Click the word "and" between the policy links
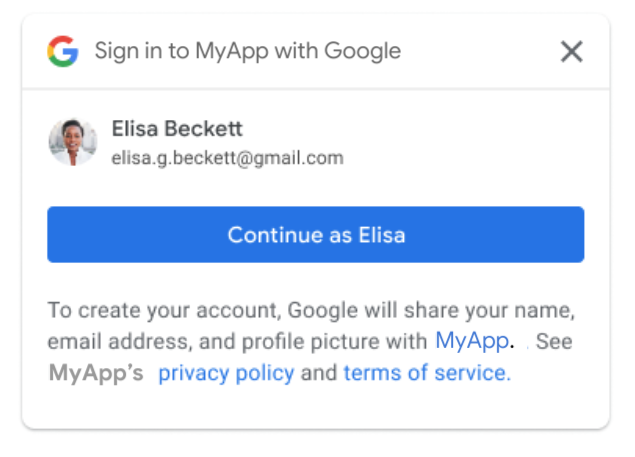The image size is (635, 457). coord(318,373)
